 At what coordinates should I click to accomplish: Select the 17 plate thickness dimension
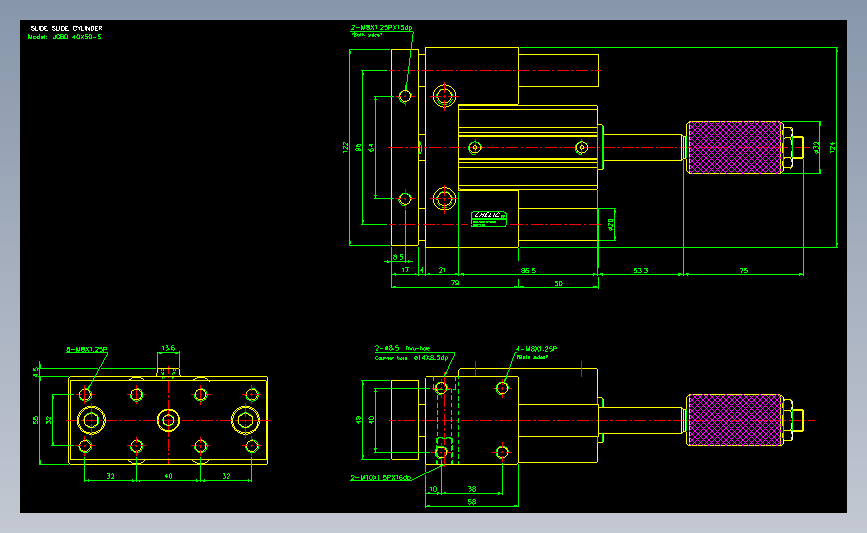click(x=405, y=270)
